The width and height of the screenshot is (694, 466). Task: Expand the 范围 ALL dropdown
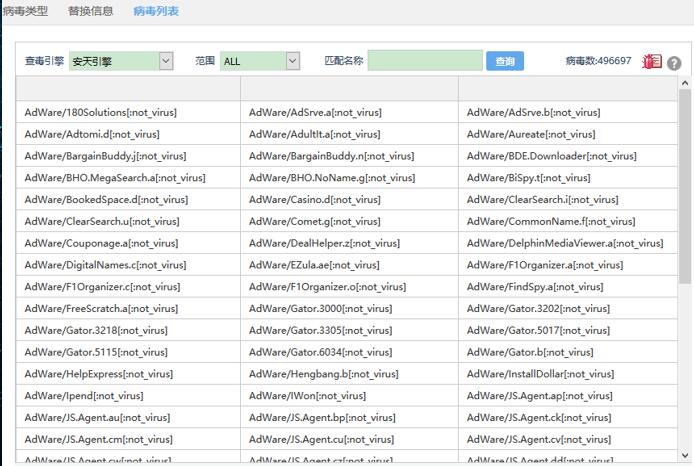click(x=259, y=61)
